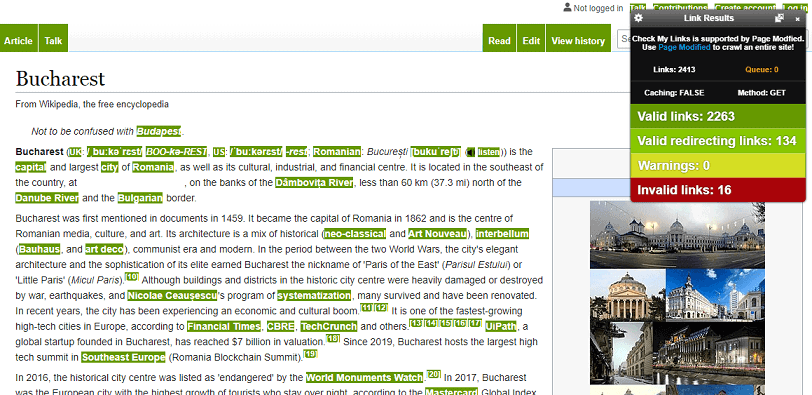Open the city link after largest

pyautogui.click(x=109, y=167)
